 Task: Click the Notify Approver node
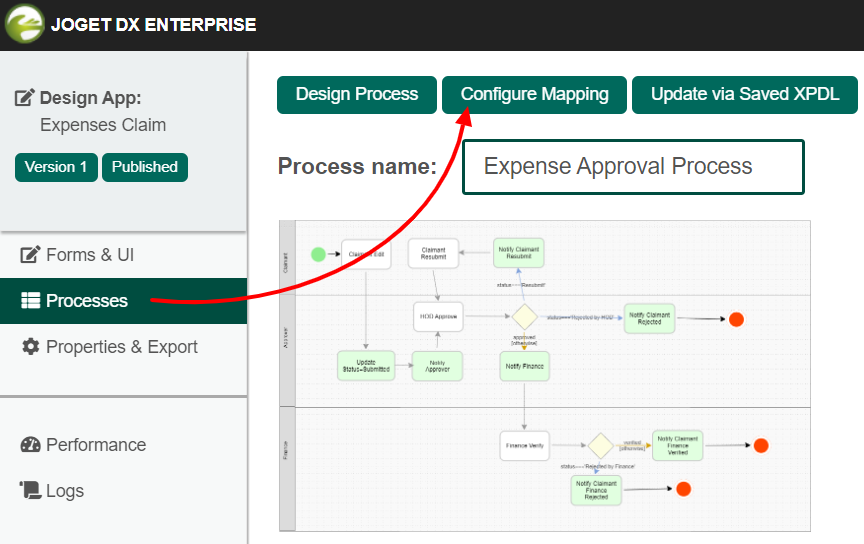pos(437,366)
